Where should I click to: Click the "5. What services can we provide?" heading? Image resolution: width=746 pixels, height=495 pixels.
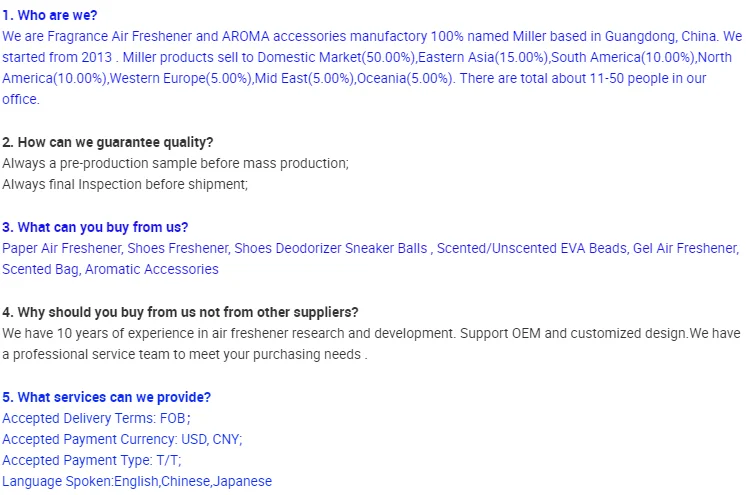[106, 397]
